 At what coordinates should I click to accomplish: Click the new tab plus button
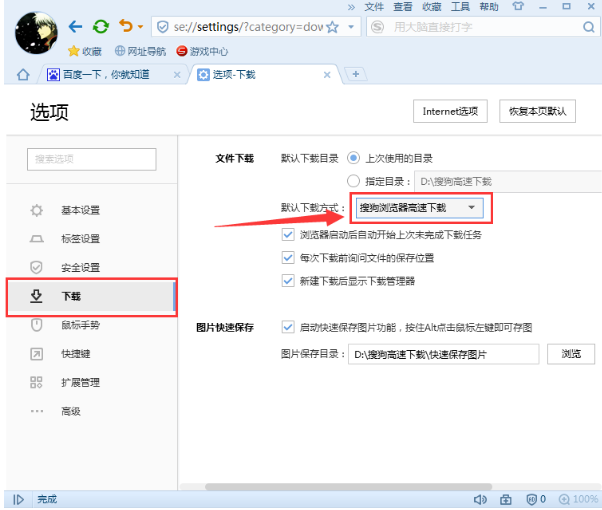356,74
